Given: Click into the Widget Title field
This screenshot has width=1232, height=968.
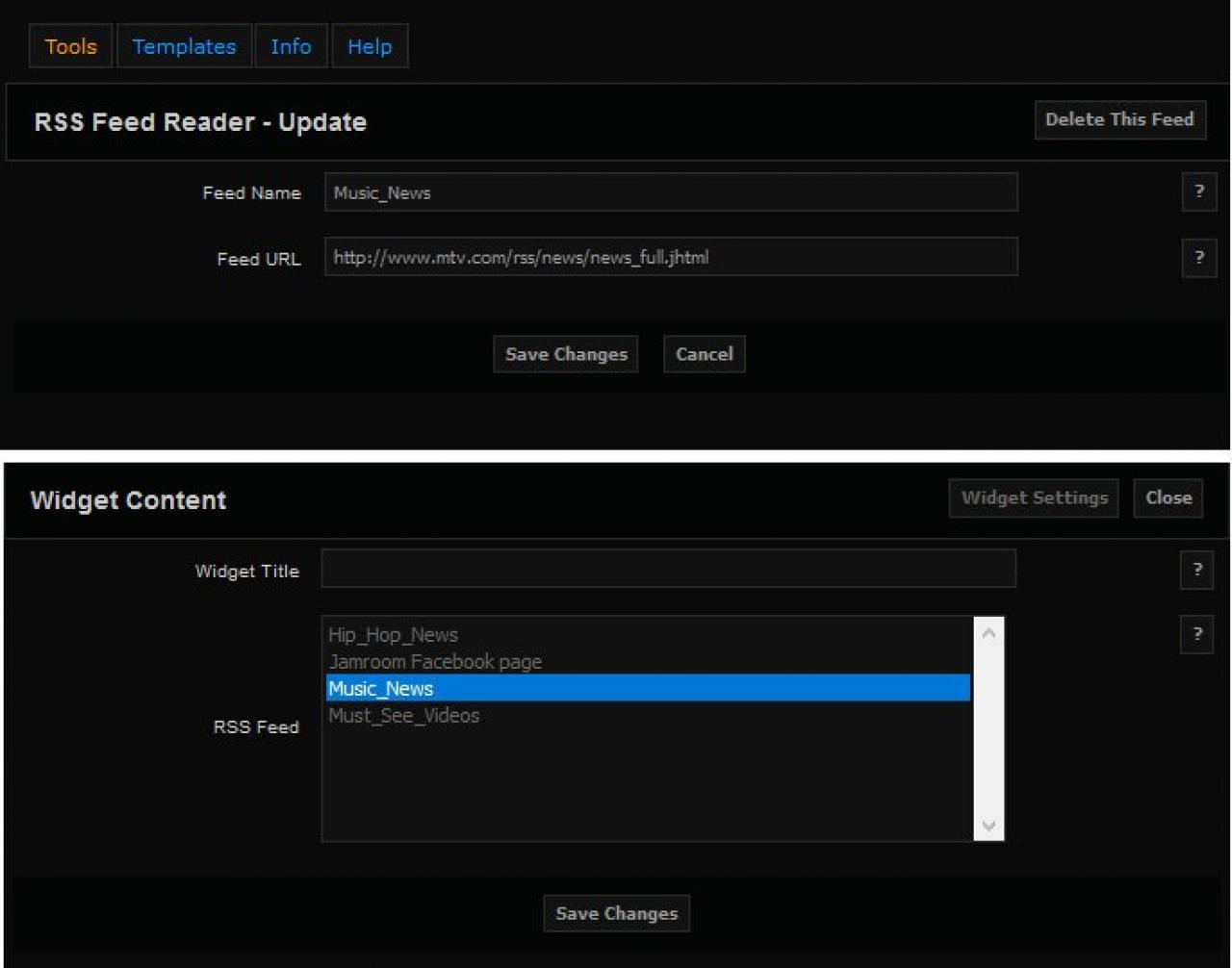Looking at the screenshot, I should [668, 569].
